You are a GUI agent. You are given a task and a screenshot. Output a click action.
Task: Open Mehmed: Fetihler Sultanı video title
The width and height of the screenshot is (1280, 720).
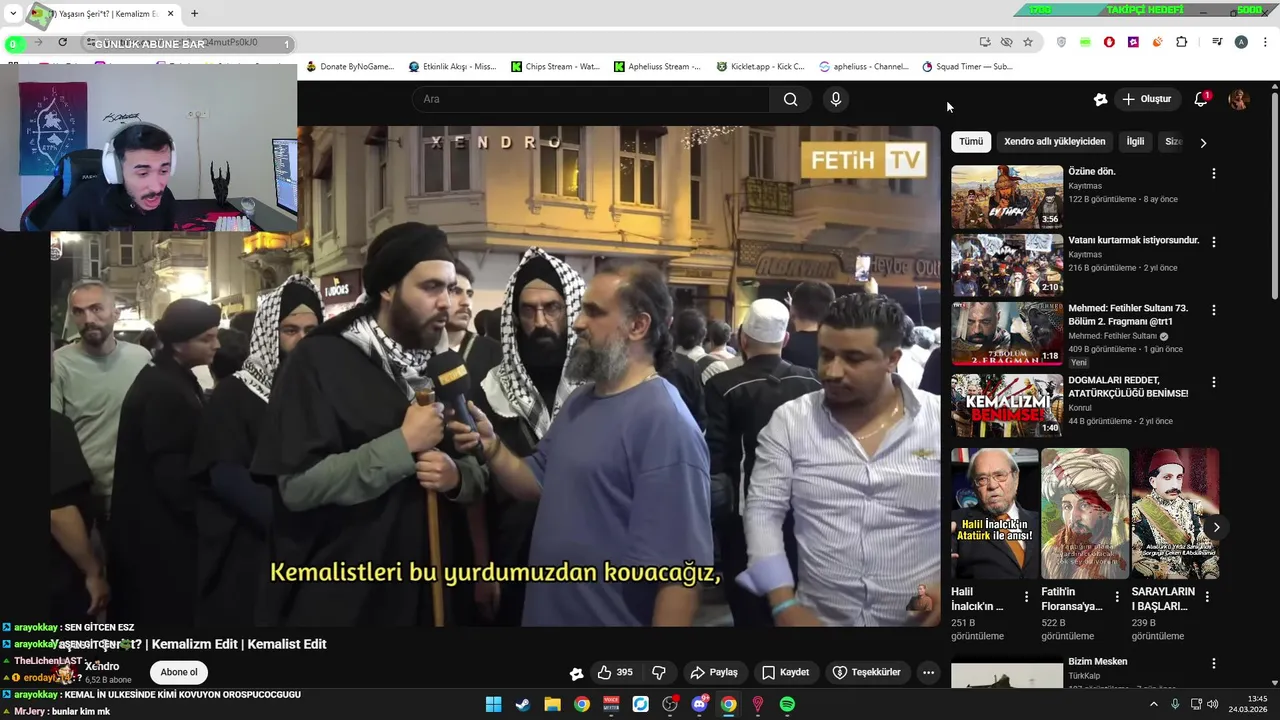pos(1128,315)
